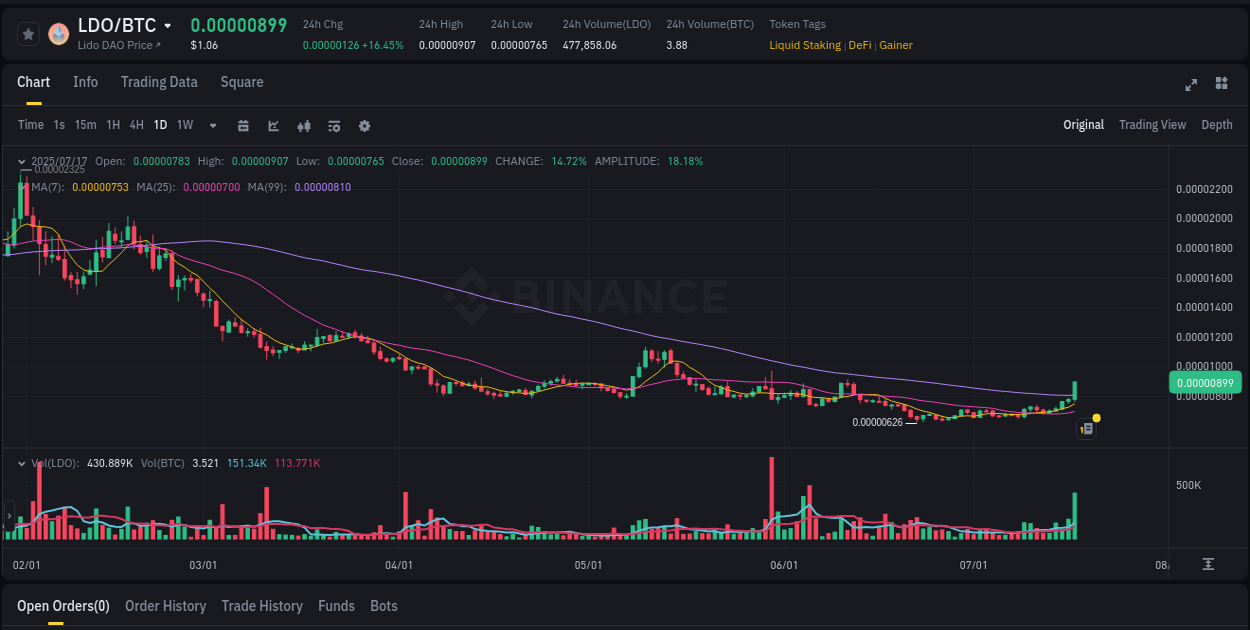1250x630 pixels.
Task: Collapse the OHLC info row chevron
Action: tap(22, 160)
